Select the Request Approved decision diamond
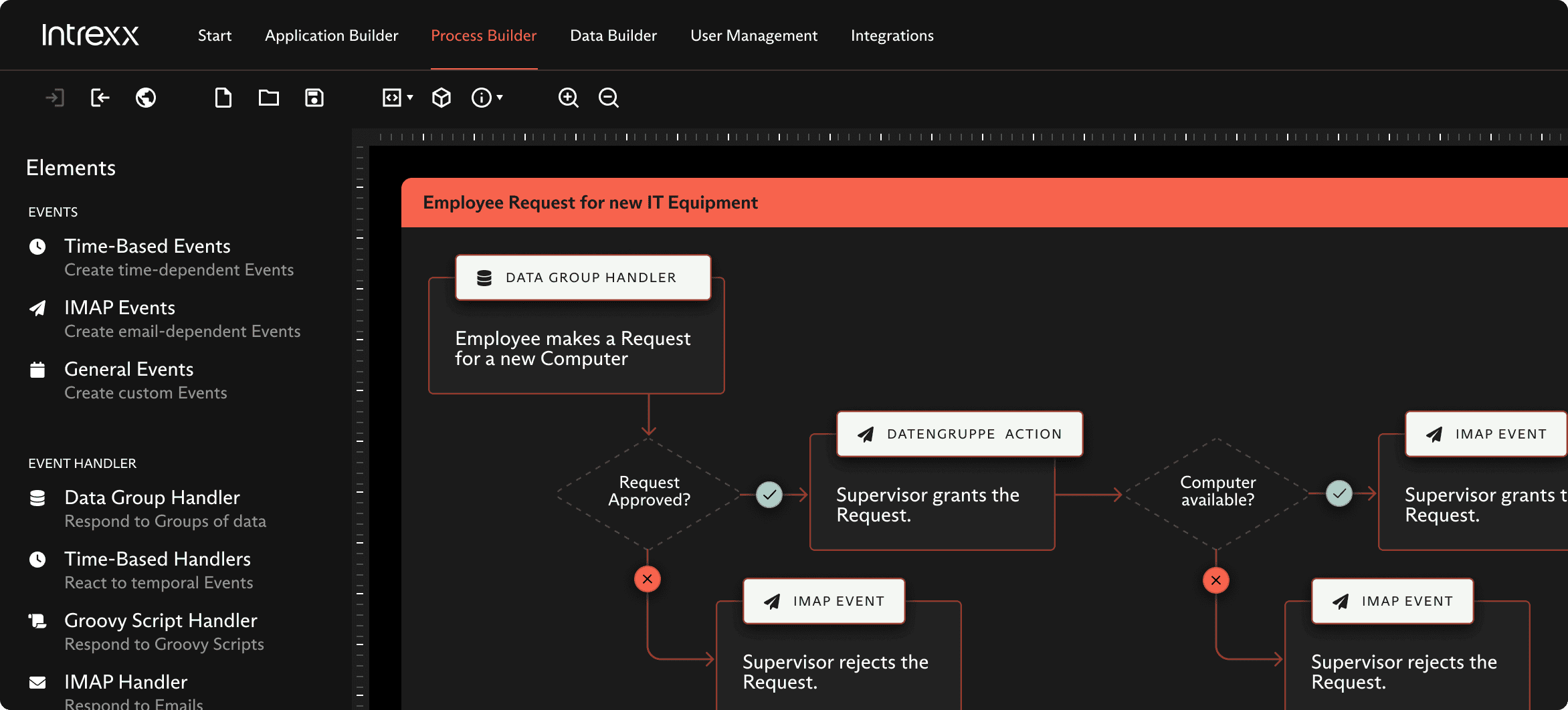Viewport: 1568px width, 710px height. (x=648, y=492)
